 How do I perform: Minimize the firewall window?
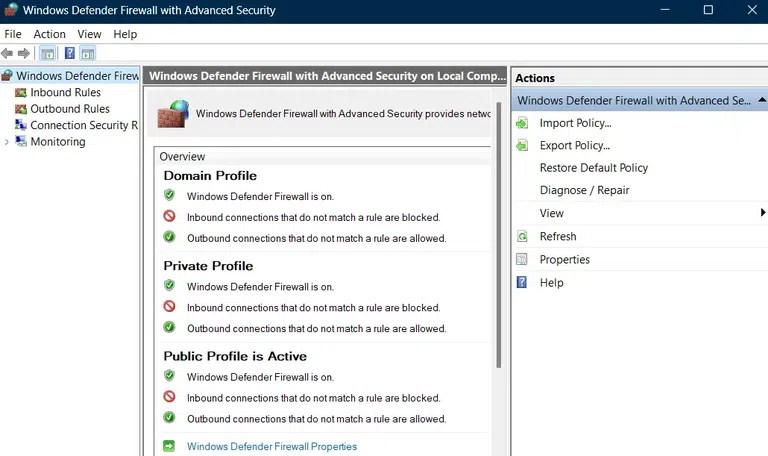[x=665, y=10]
